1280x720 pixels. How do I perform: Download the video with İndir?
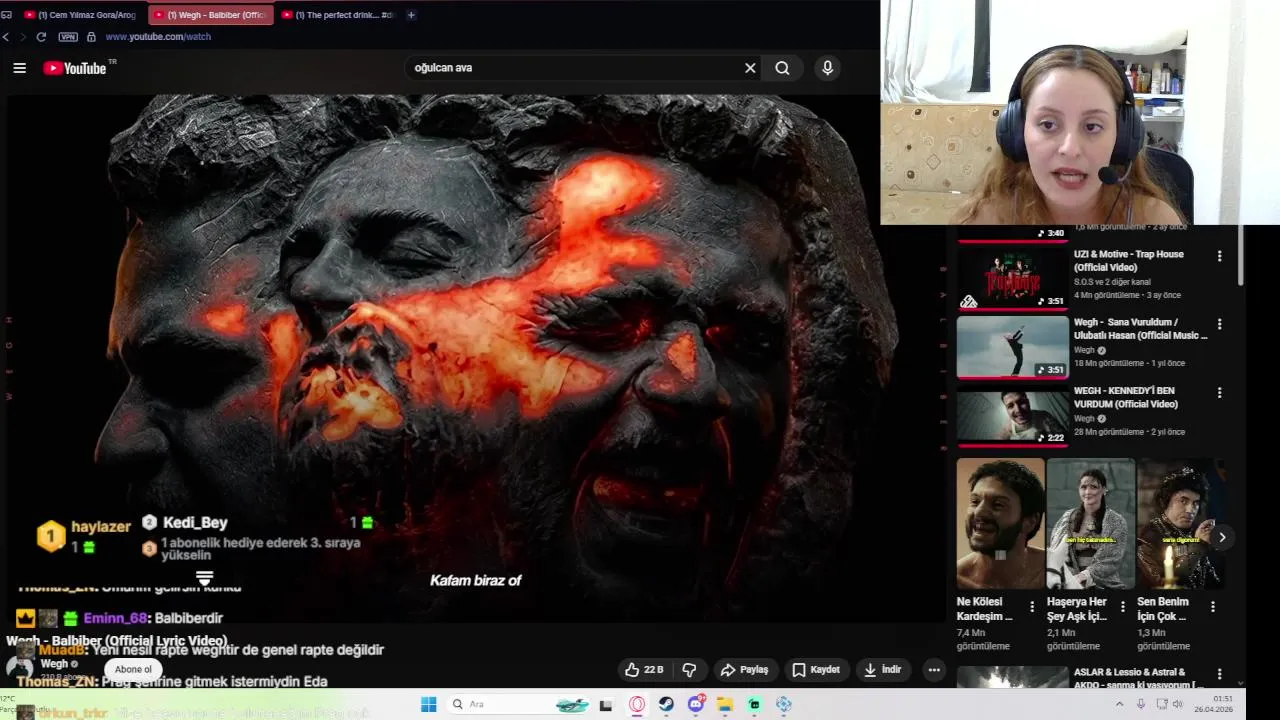(883, 670)
